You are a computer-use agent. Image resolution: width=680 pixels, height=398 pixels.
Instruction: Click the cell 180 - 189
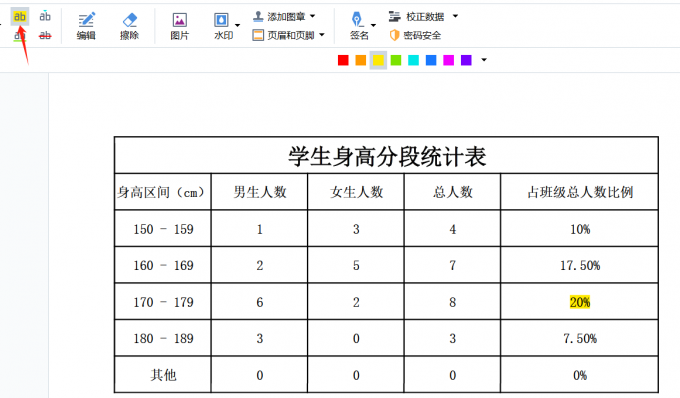163,339
